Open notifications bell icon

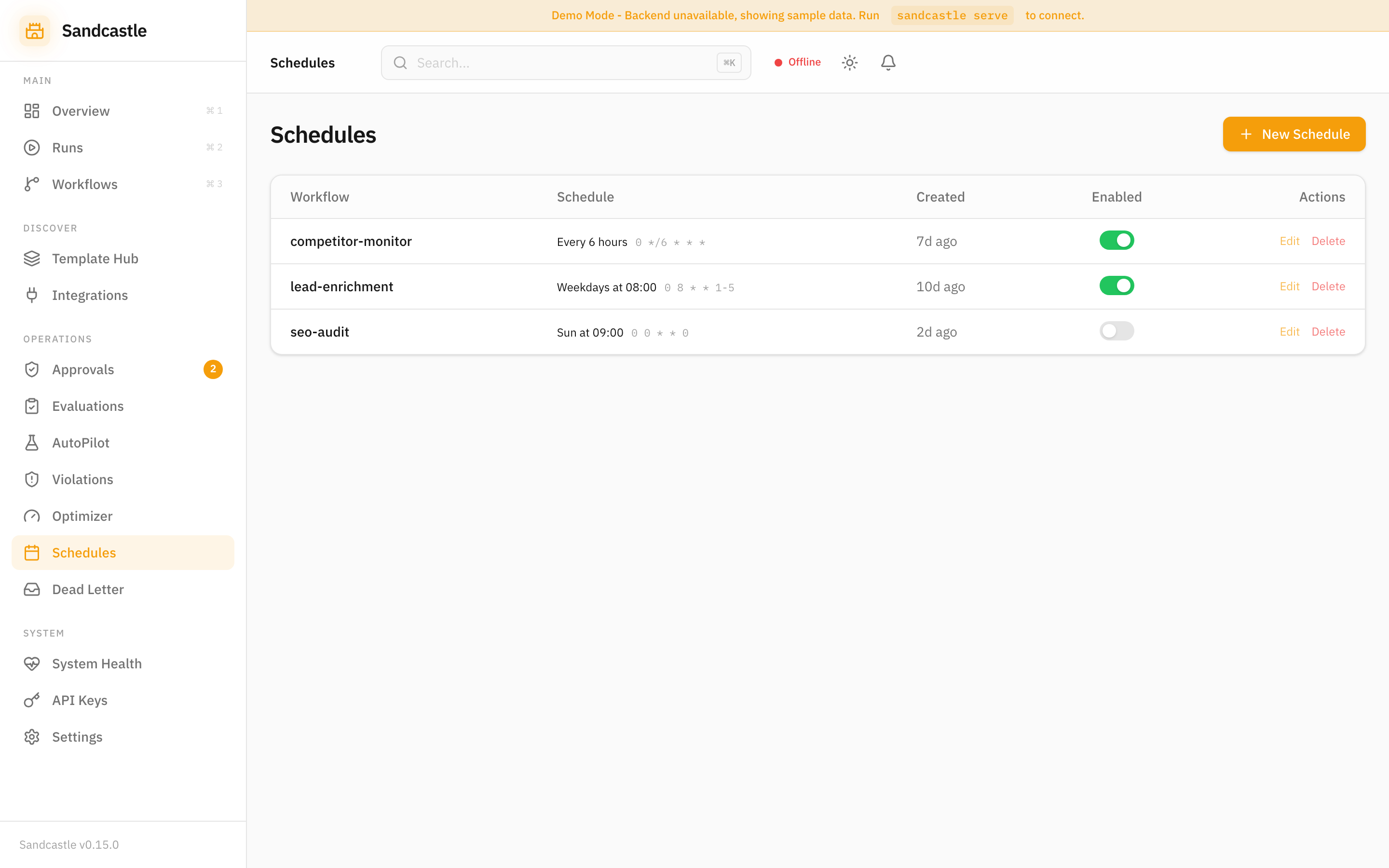coord(888,63)
